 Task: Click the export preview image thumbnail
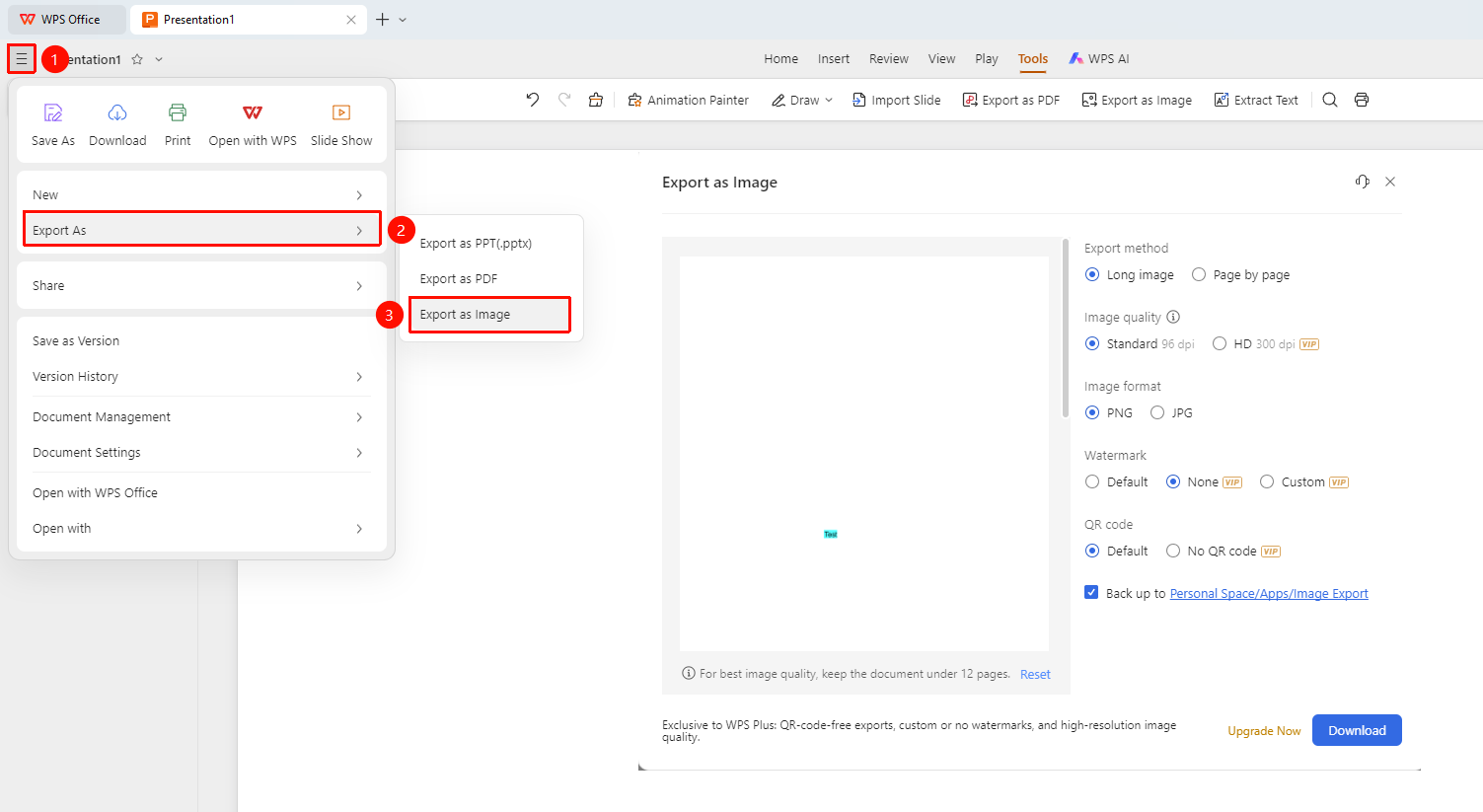[864, 453]
